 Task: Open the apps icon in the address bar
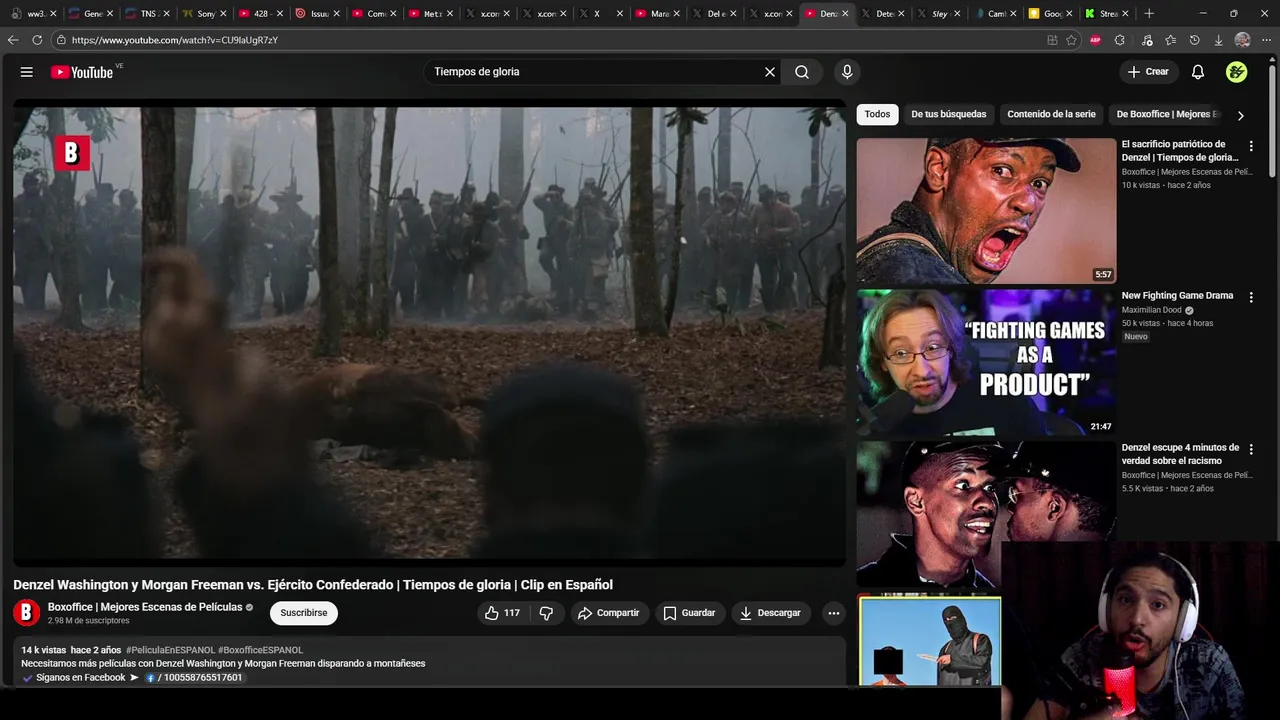(1052, 40)
